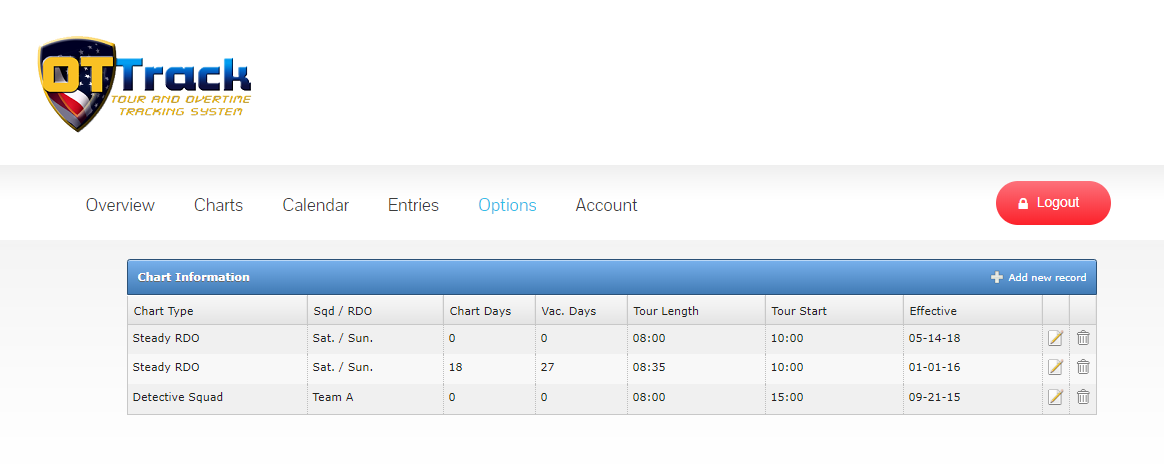Click the Add new record link

(1046, 277)
